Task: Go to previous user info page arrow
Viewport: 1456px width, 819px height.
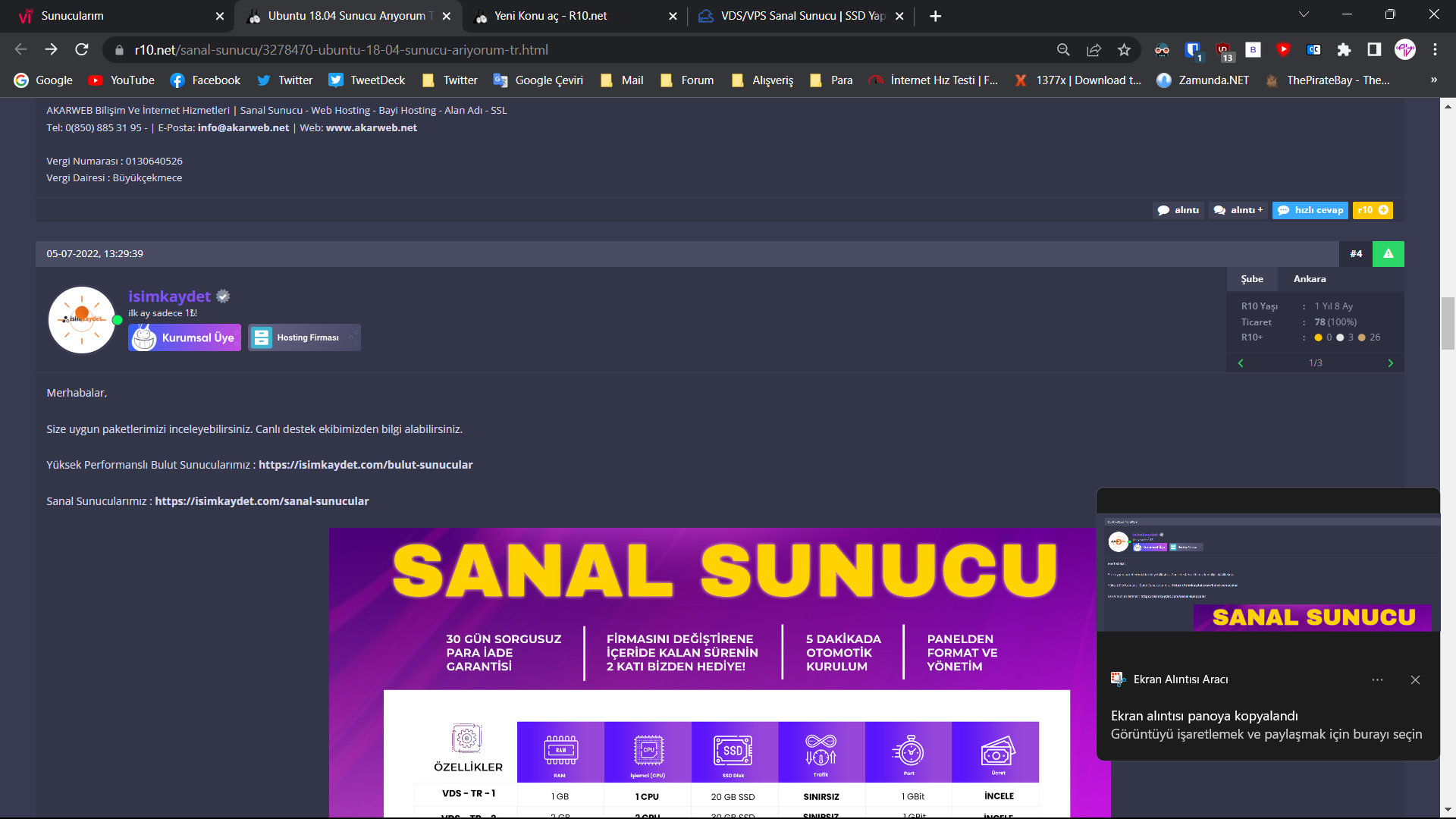Action: [1241, 363]
